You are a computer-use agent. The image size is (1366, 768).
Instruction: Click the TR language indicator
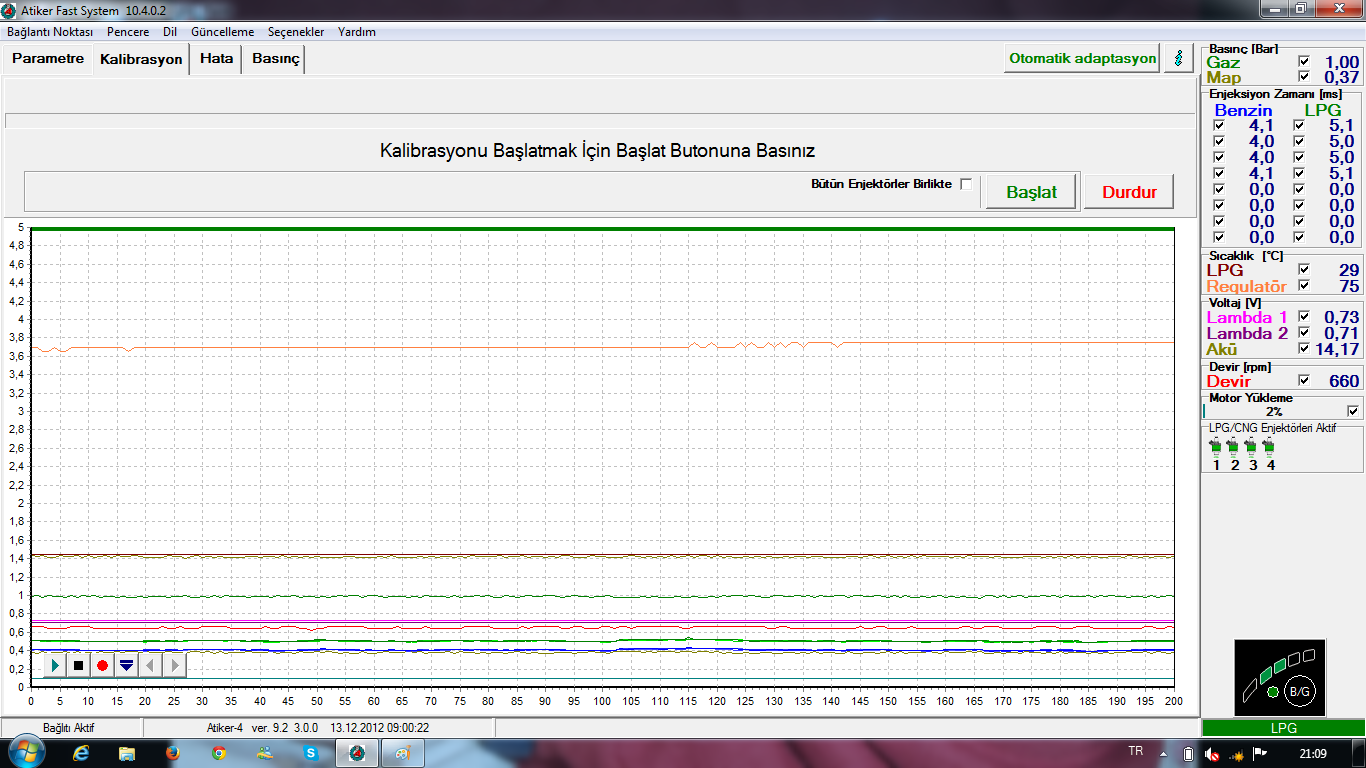[1135, 751]
